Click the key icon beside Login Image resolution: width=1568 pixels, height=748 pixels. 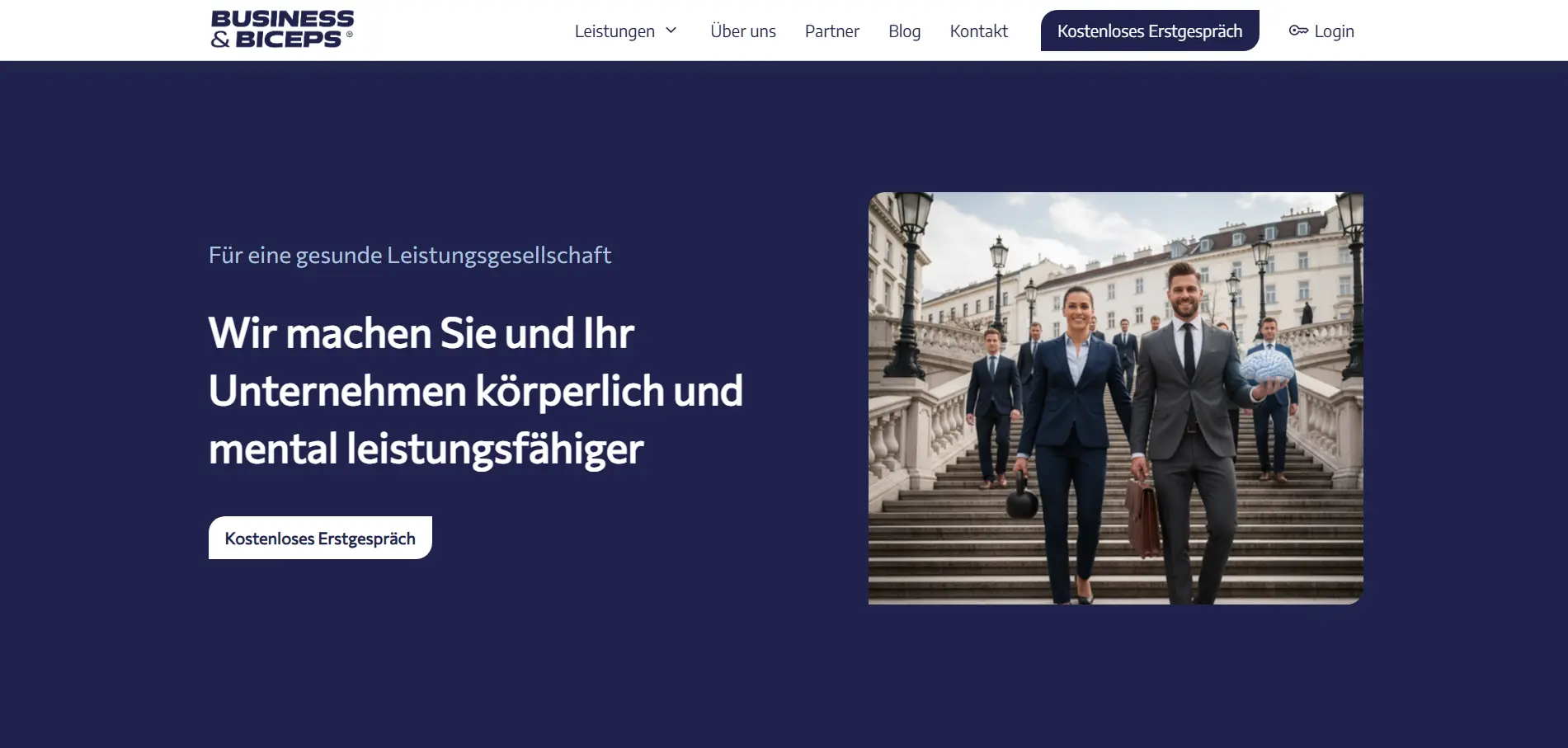point(1298,31)
